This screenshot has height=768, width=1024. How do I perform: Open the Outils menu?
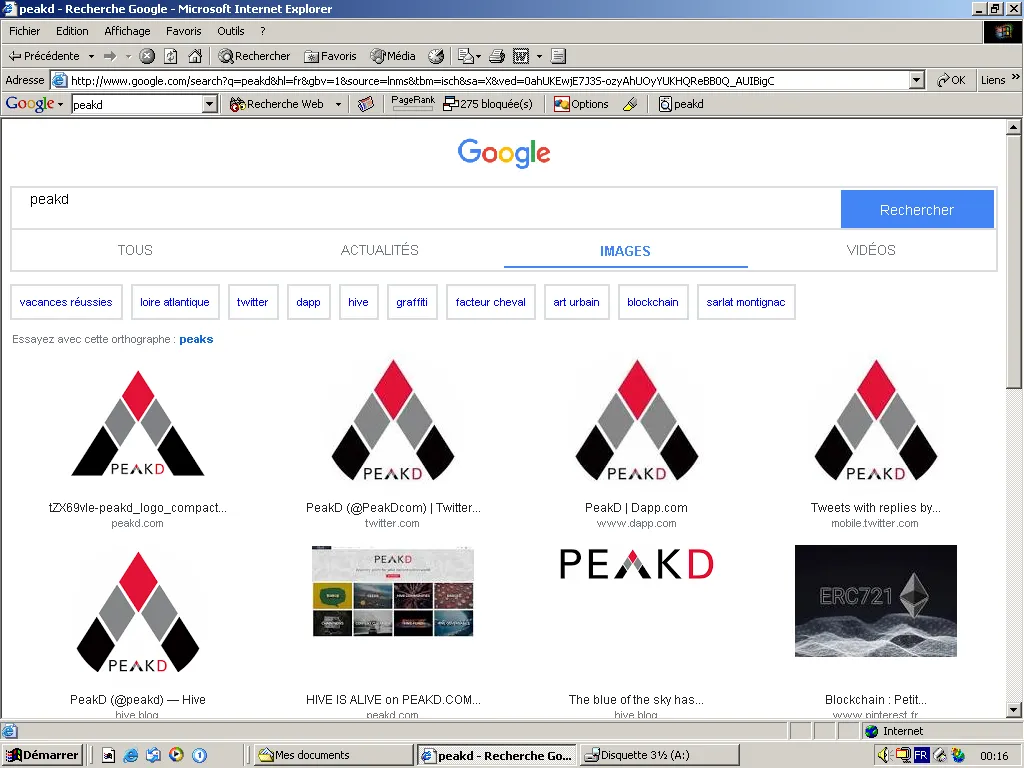tap(231, 31)
